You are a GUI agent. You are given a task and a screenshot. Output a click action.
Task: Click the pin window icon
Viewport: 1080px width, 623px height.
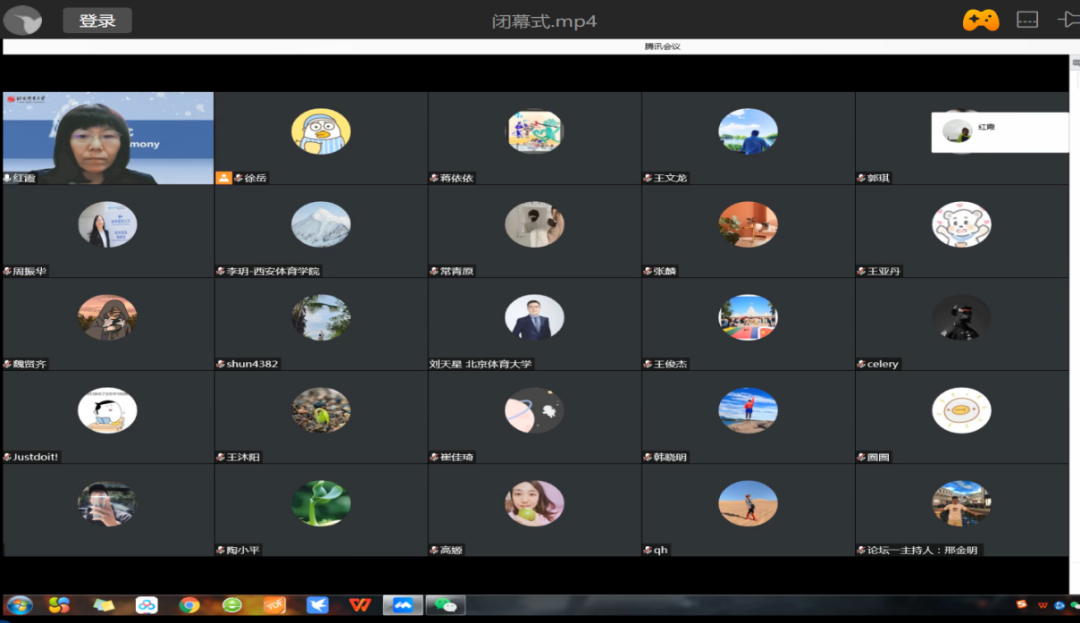[x=1067, y=20]
